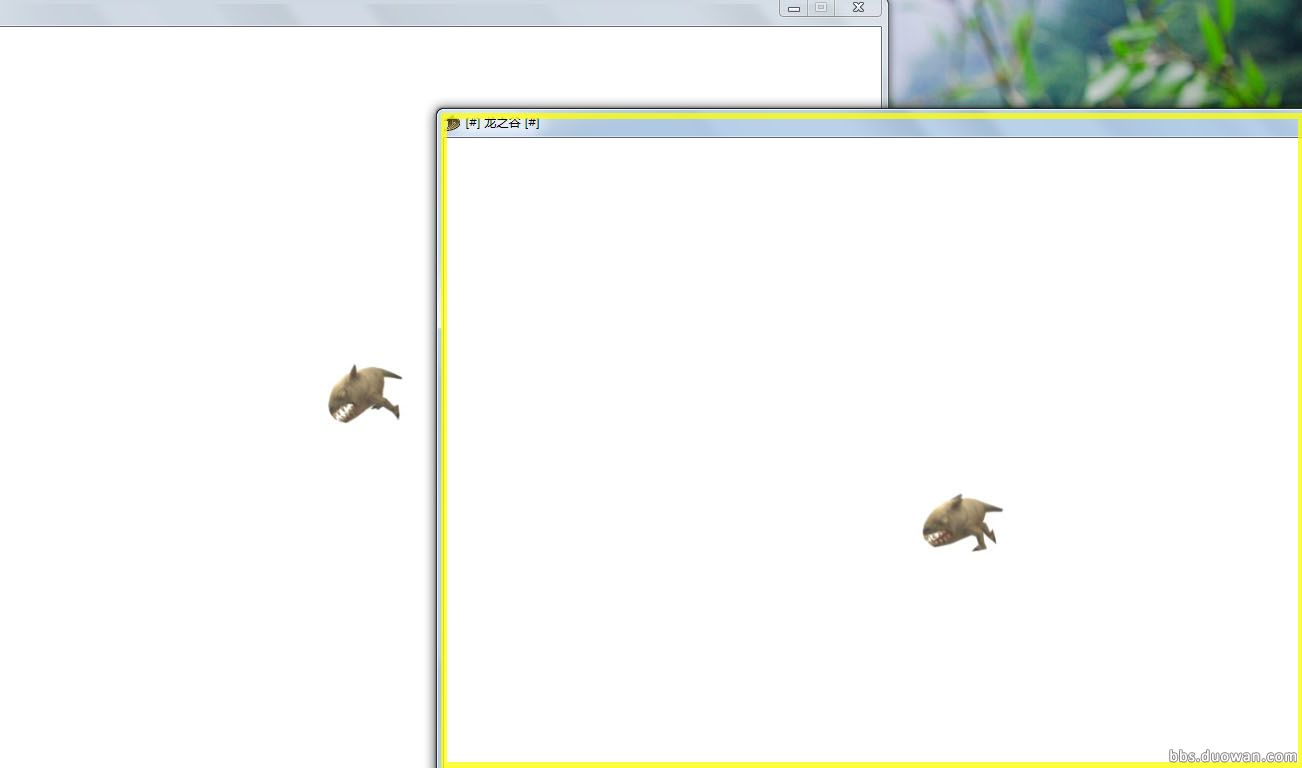1302x768 pixels.
Task: Click the shark inside the 龙之谷 window
Action: (960, 523)
